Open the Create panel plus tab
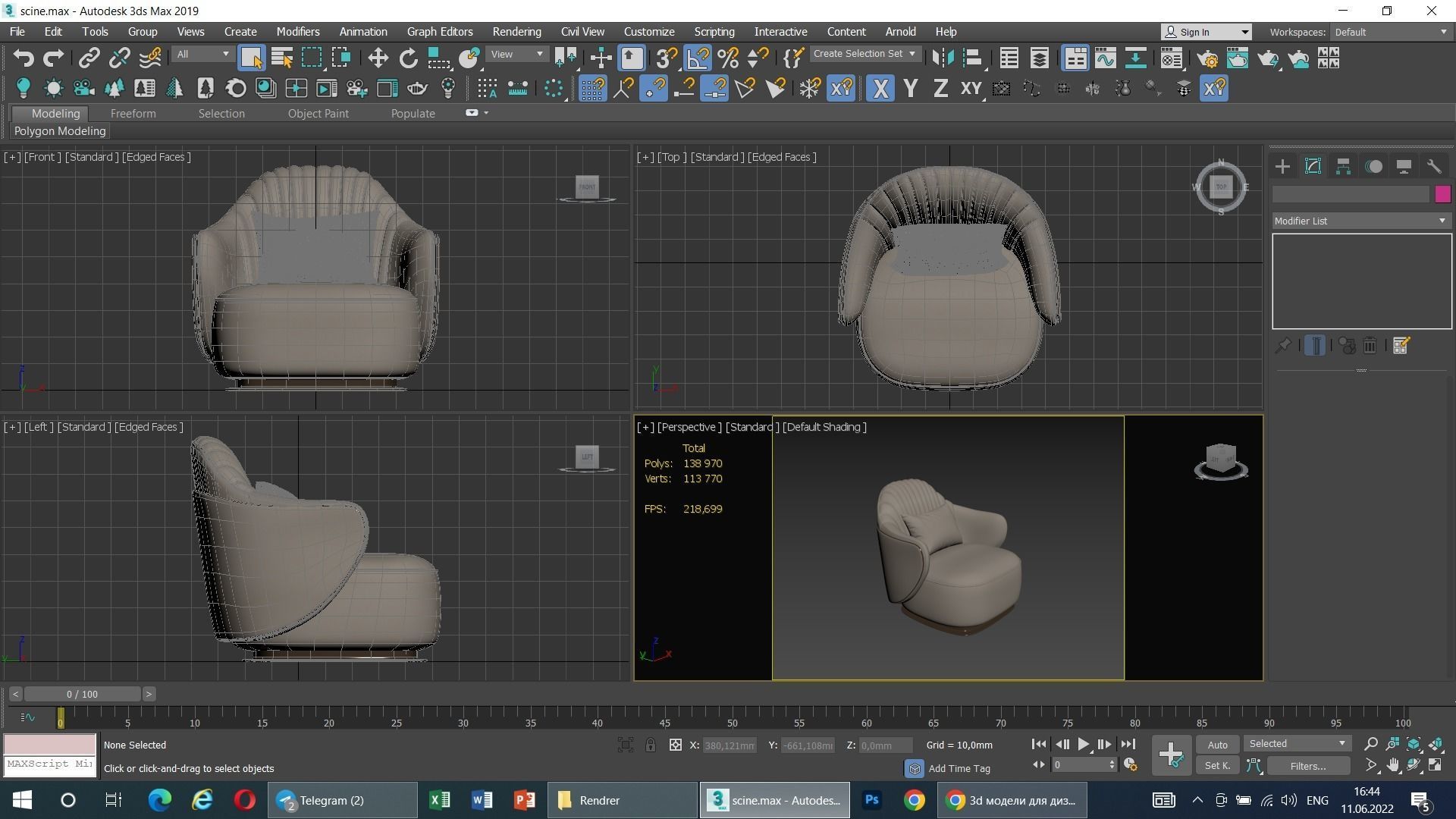This screenshot has width=1456, height=819. (1282, 167)
